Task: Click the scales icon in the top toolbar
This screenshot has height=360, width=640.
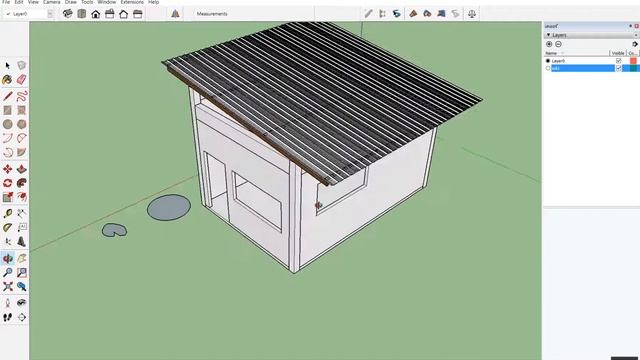Action: (472, 14)
